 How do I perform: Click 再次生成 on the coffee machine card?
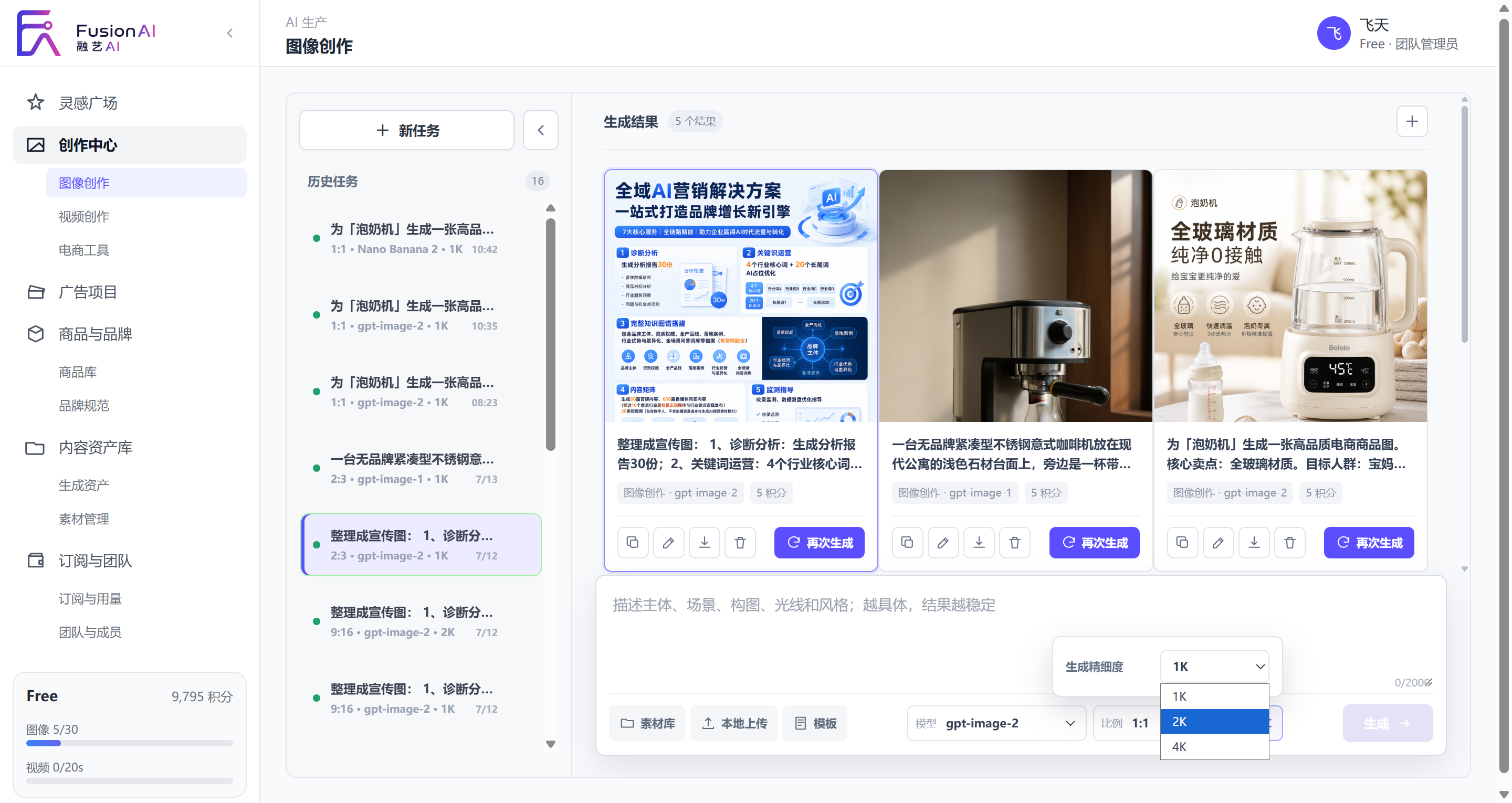tap(1094, 542)
